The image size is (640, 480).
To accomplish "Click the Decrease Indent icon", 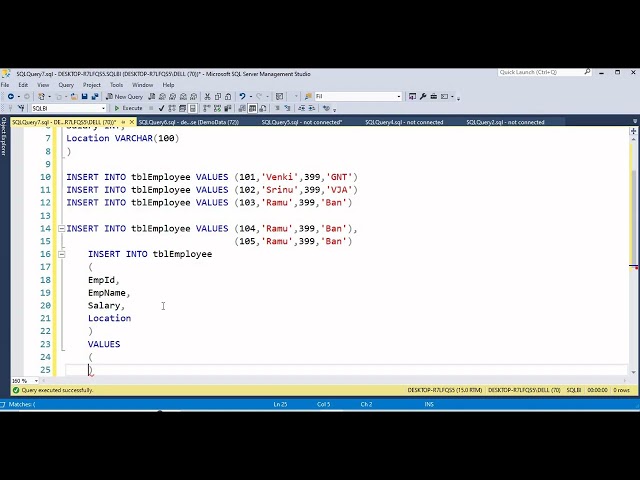I will click(x=301, y=108).
